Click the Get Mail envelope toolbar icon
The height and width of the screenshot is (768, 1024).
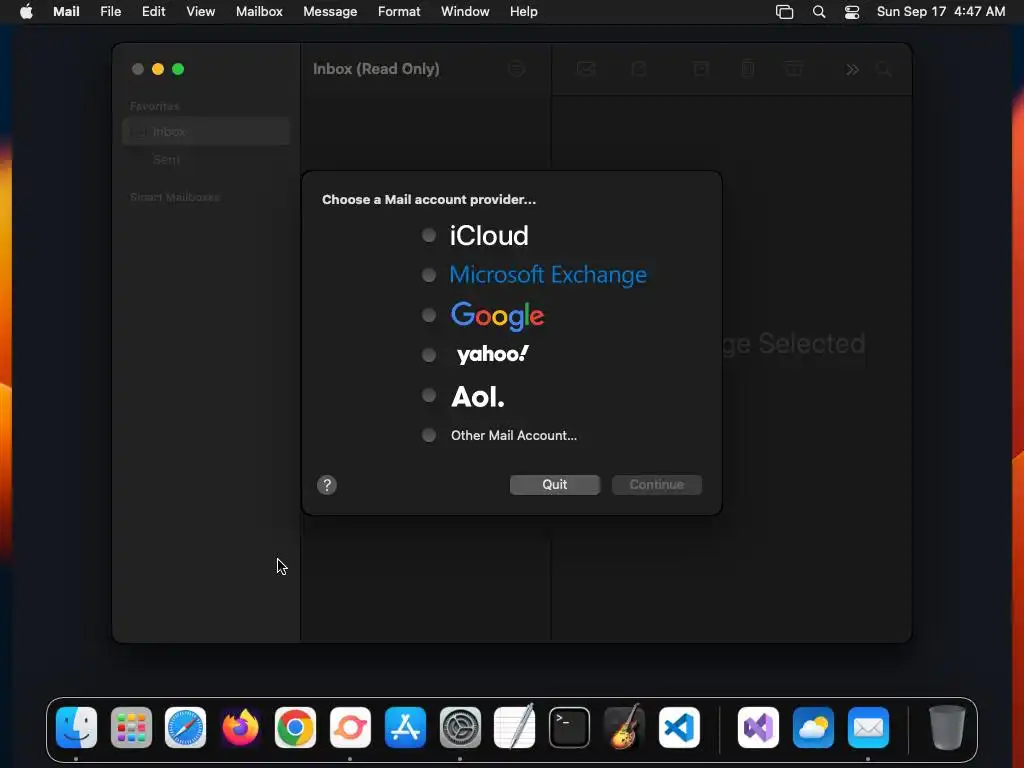[586, 69]
